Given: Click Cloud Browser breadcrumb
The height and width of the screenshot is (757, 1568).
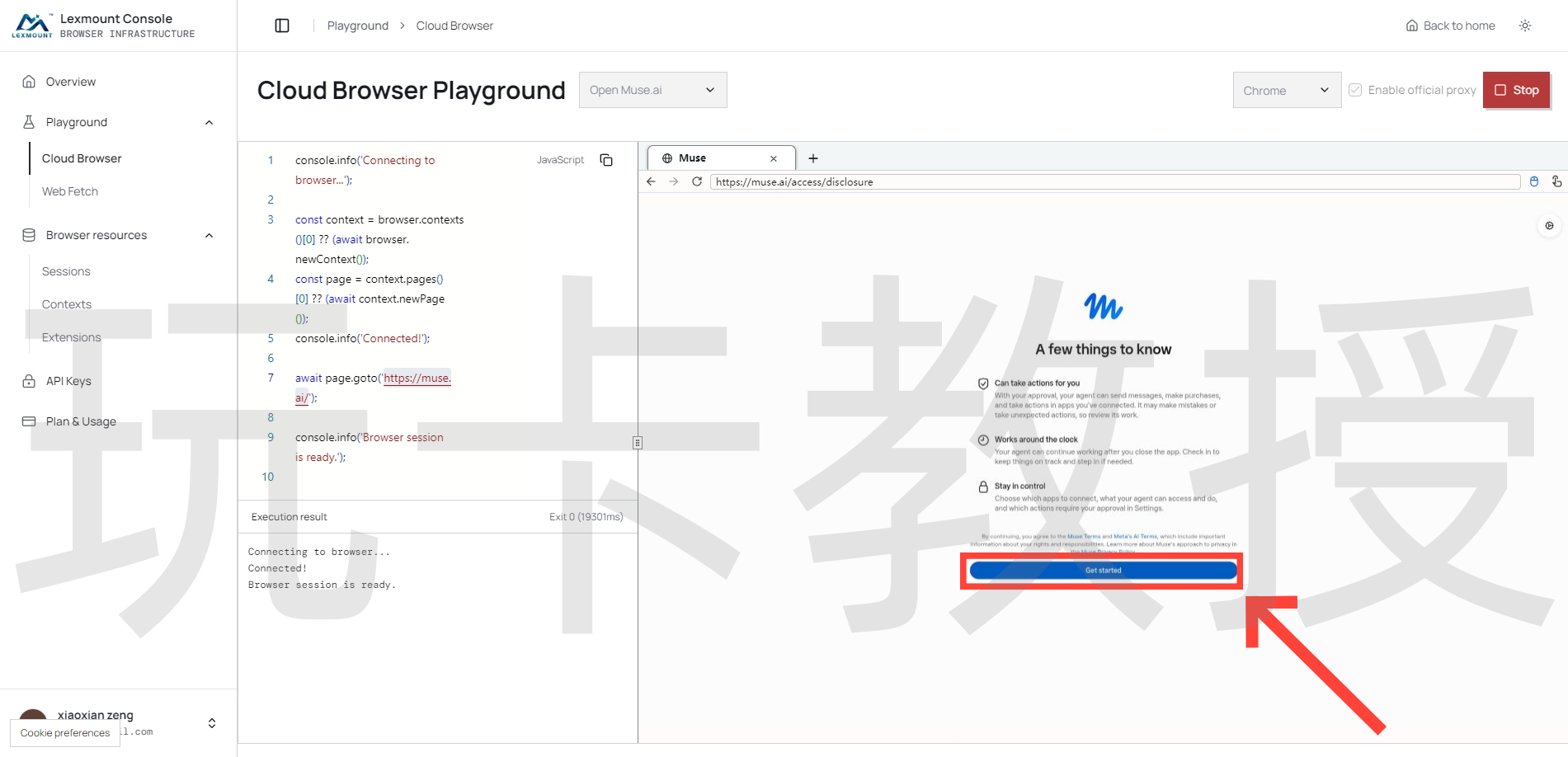Looking at the screenshot, I should (454, 26).
